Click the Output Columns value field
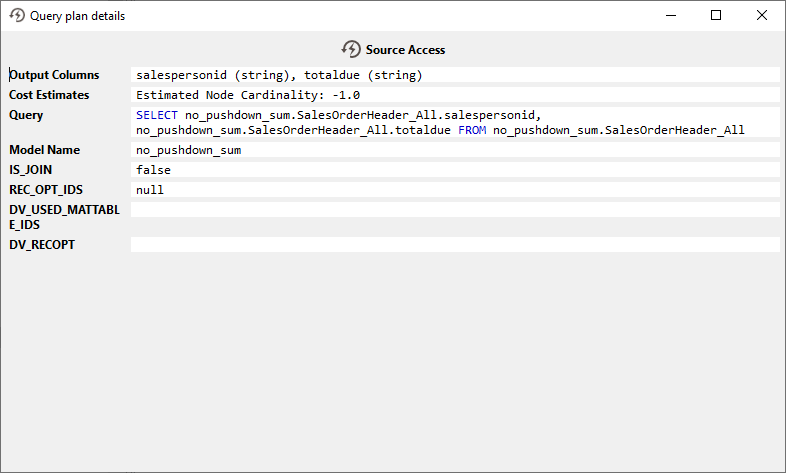This screenshot has height=473, width=786. point(454,75)
